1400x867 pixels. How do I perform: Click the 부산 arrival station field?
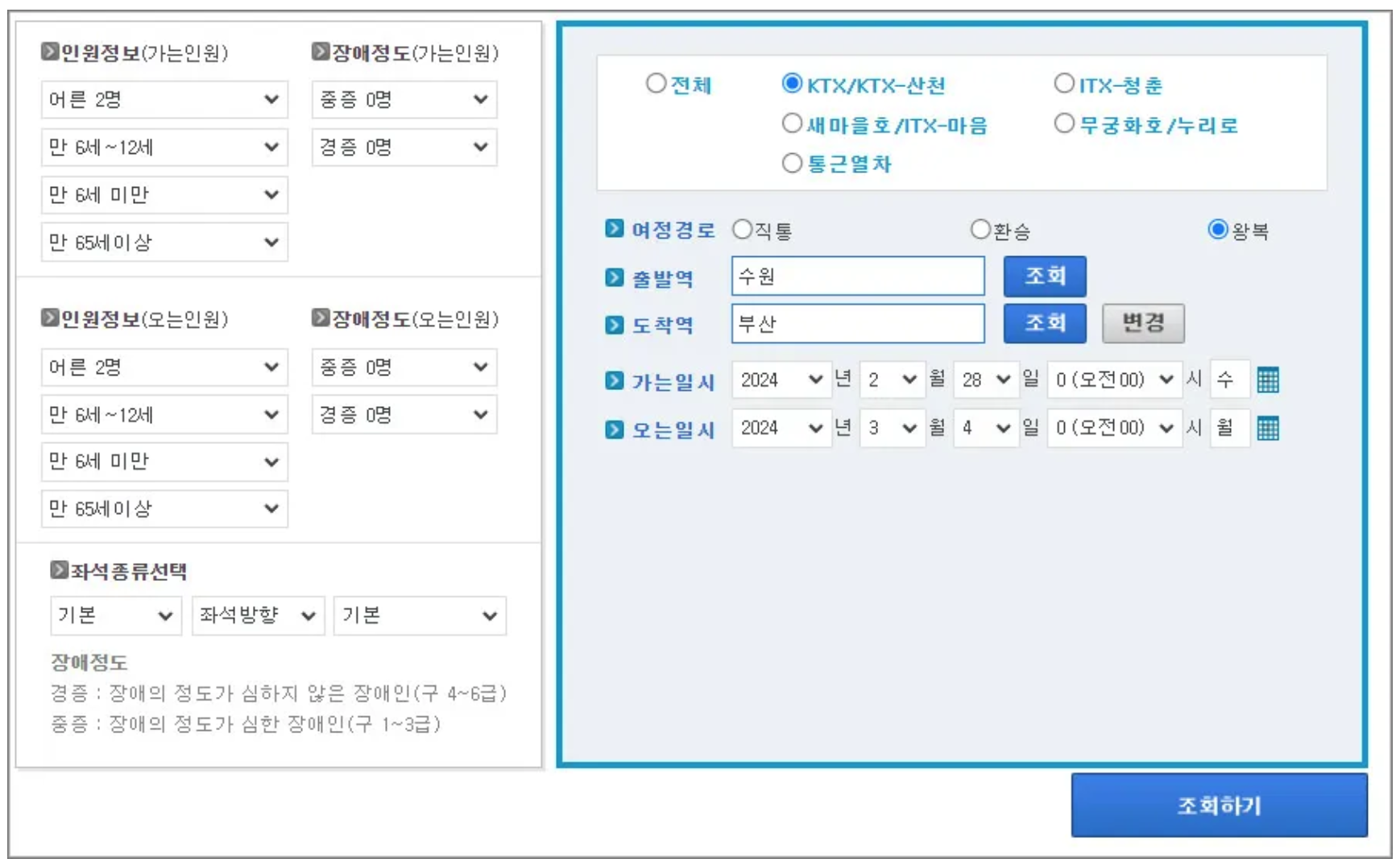point(856,324)
